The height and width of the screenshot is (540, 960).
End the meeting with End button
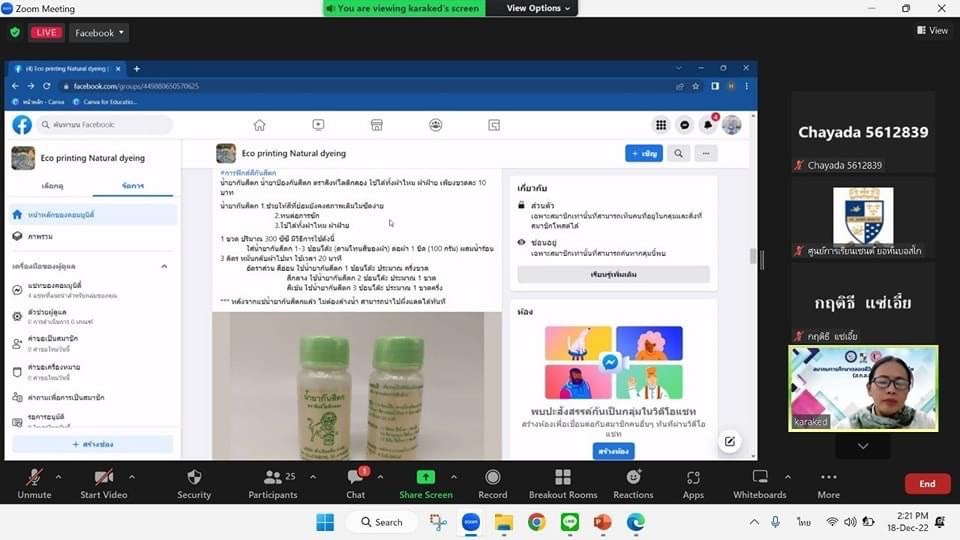(927, 484)
